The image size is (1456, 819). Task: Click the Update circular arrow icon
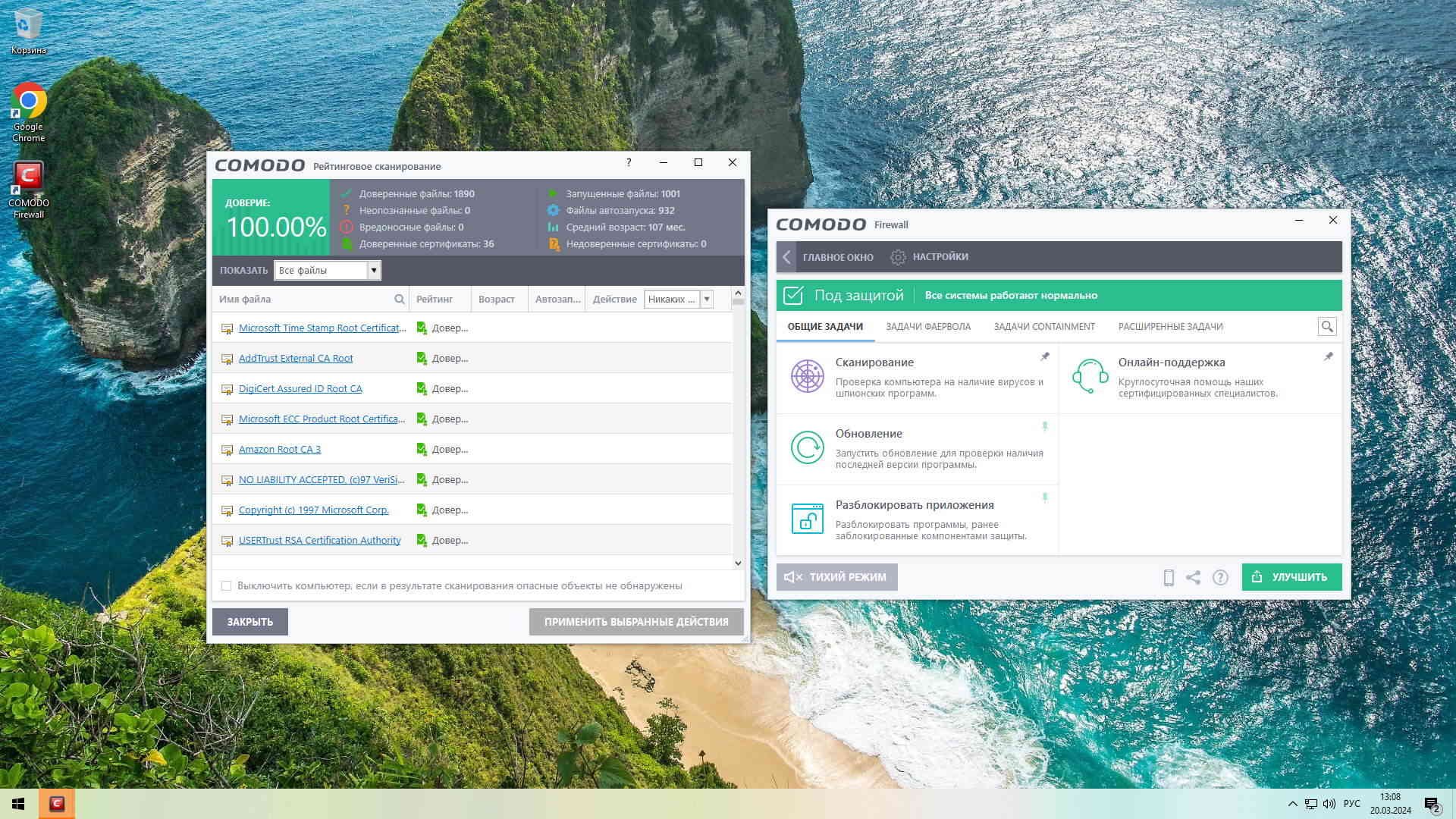point(807,447)
